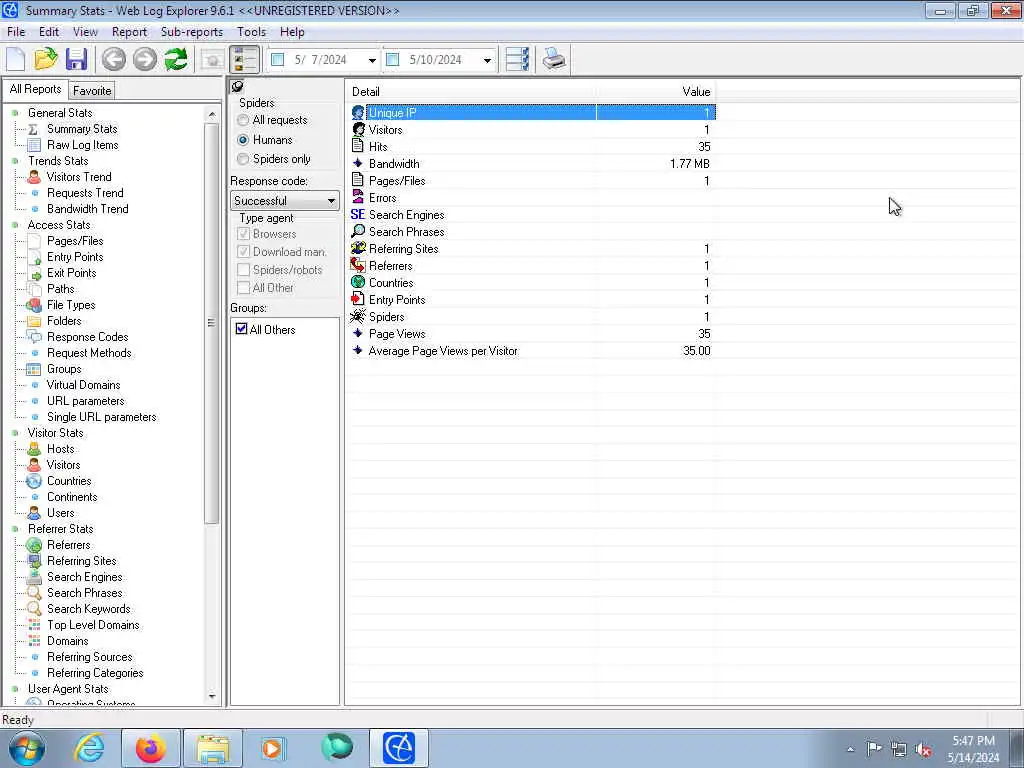Switch to the Favorite tab
Viewport: 1024px width, 768px height.
point(92,91)
